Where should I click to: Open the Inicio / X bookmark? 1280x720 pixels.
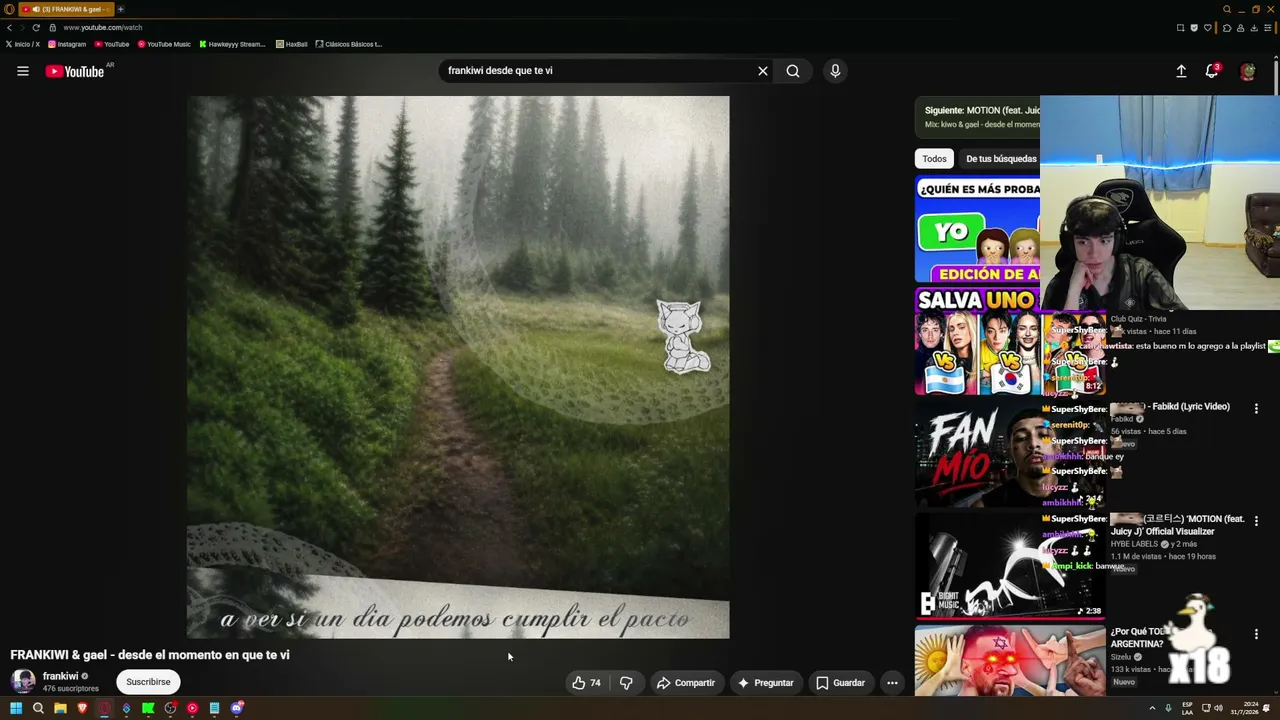point(23,44)
